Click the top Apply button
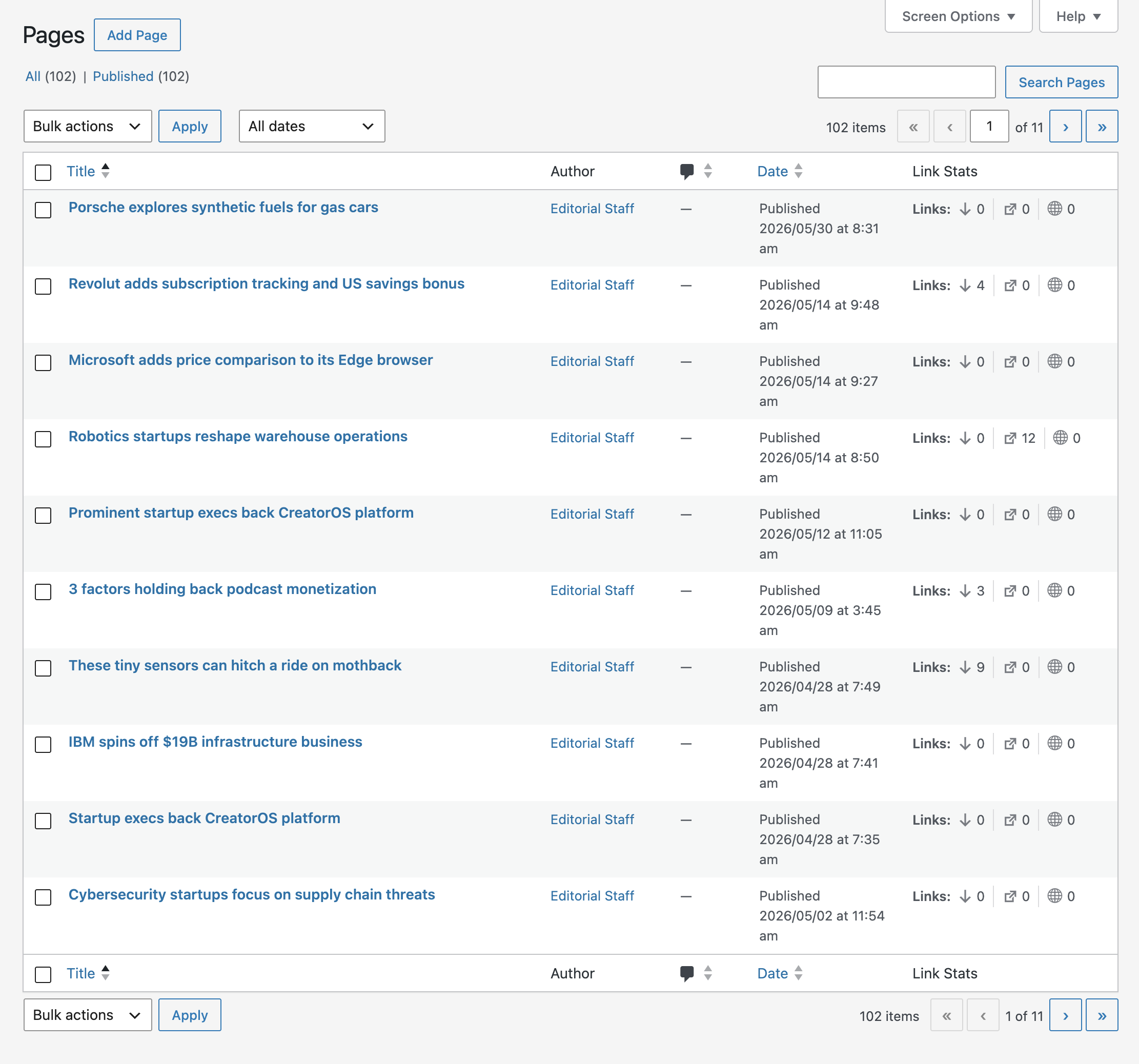This screenshot has width=1139, height=1064. 190,127
